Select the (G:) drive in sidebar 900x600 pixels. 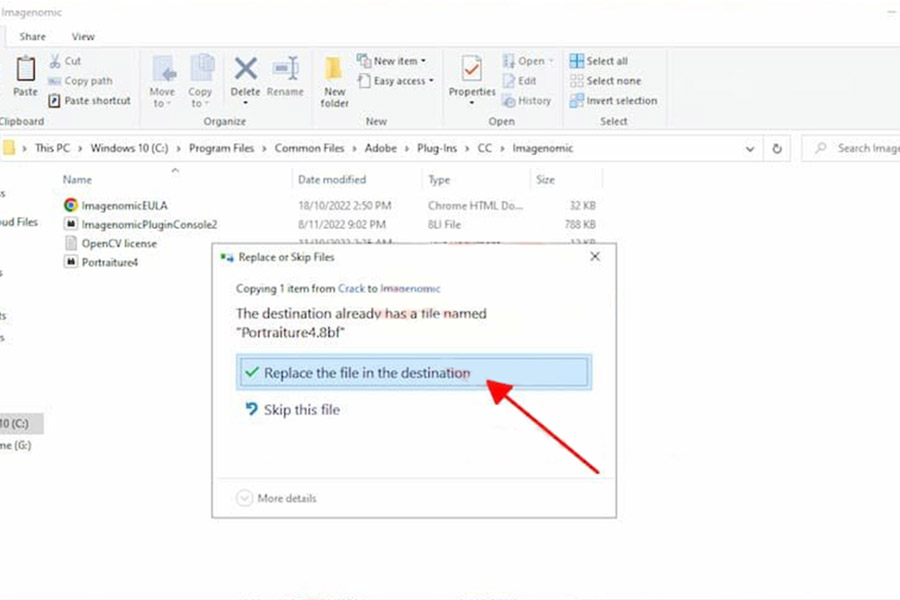click(16, 445)
